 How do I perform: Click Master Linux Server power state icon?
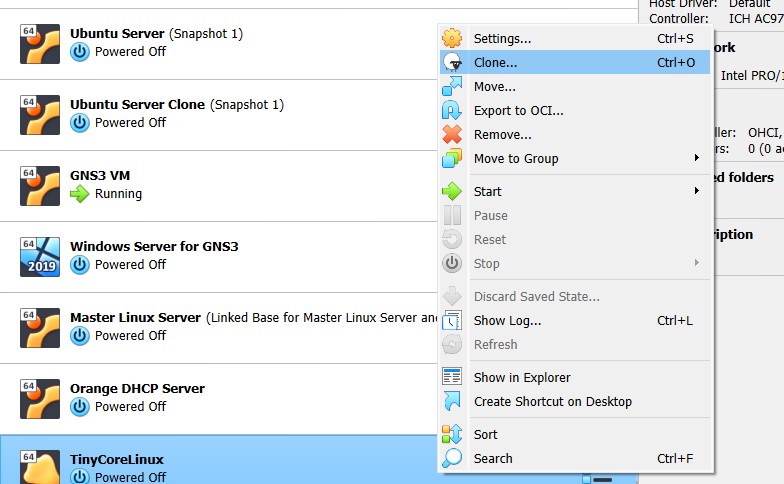80,336
